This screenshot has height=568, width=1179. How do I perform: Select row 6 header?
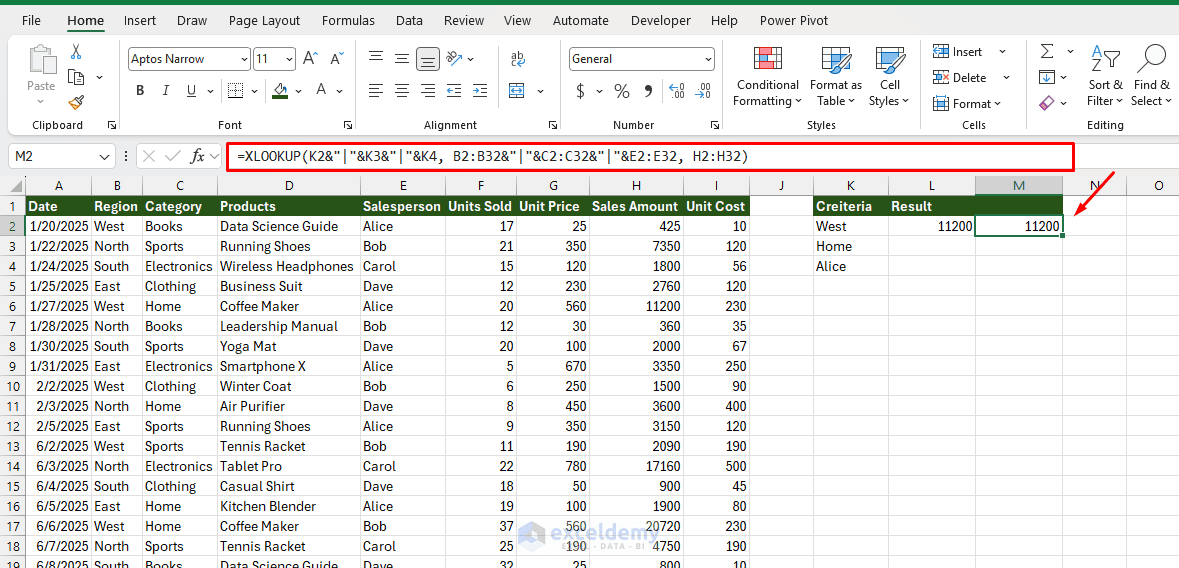point(13,306)
